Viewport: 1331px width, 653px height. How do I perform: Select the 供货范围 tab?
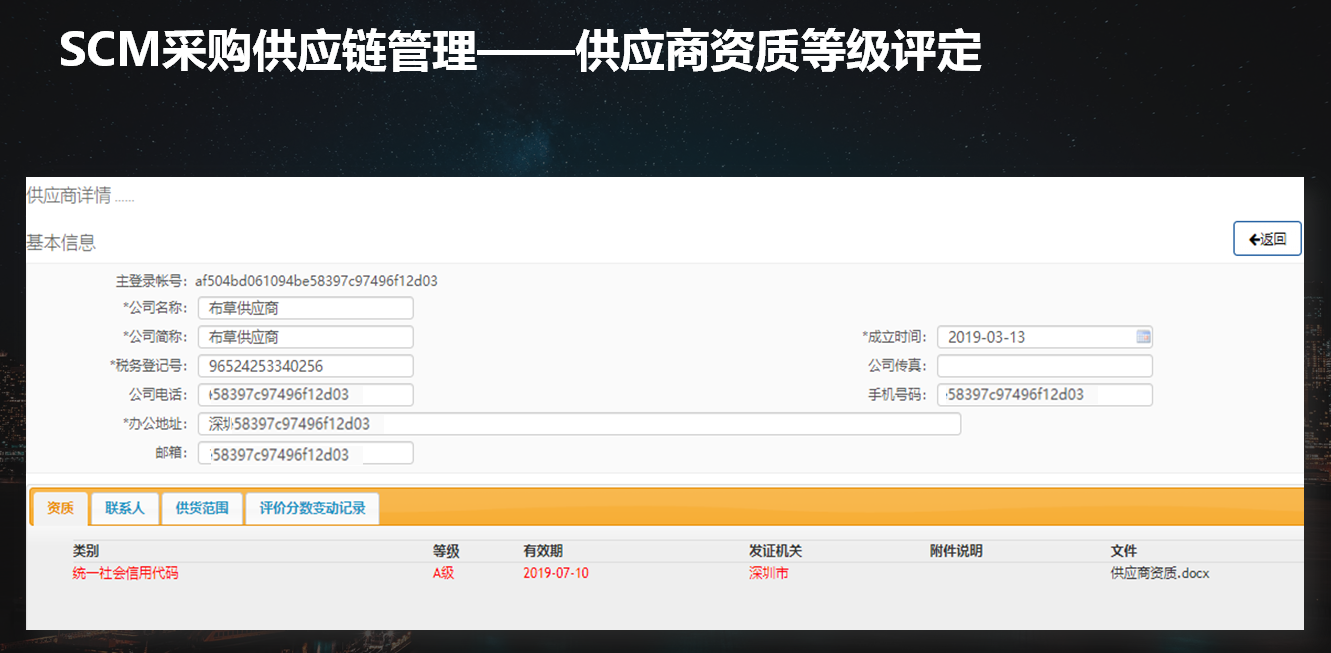click(x=202, y=508)
